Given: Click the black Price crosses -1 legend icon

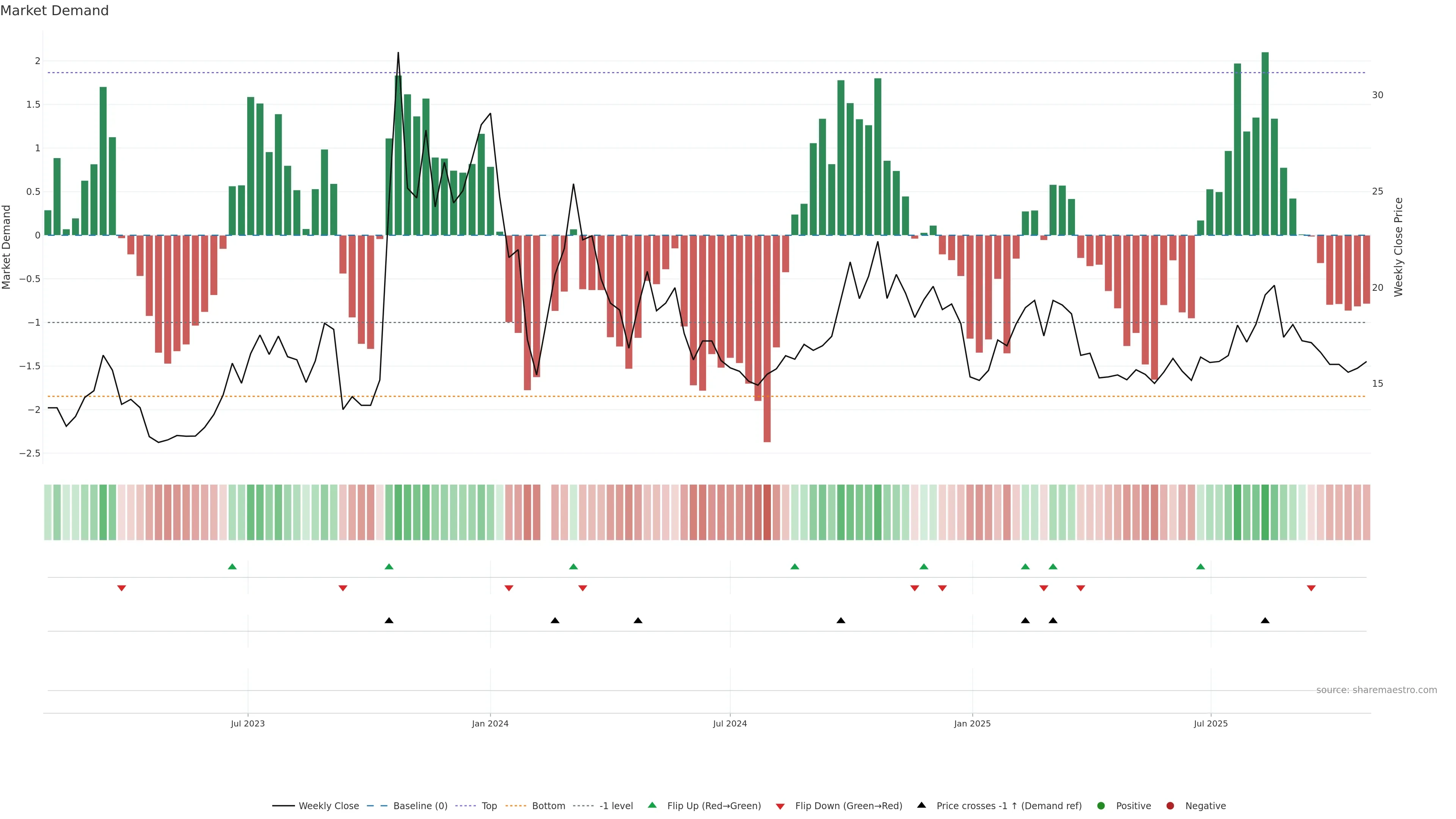Looking at the screenshot, I should [921, 805].
